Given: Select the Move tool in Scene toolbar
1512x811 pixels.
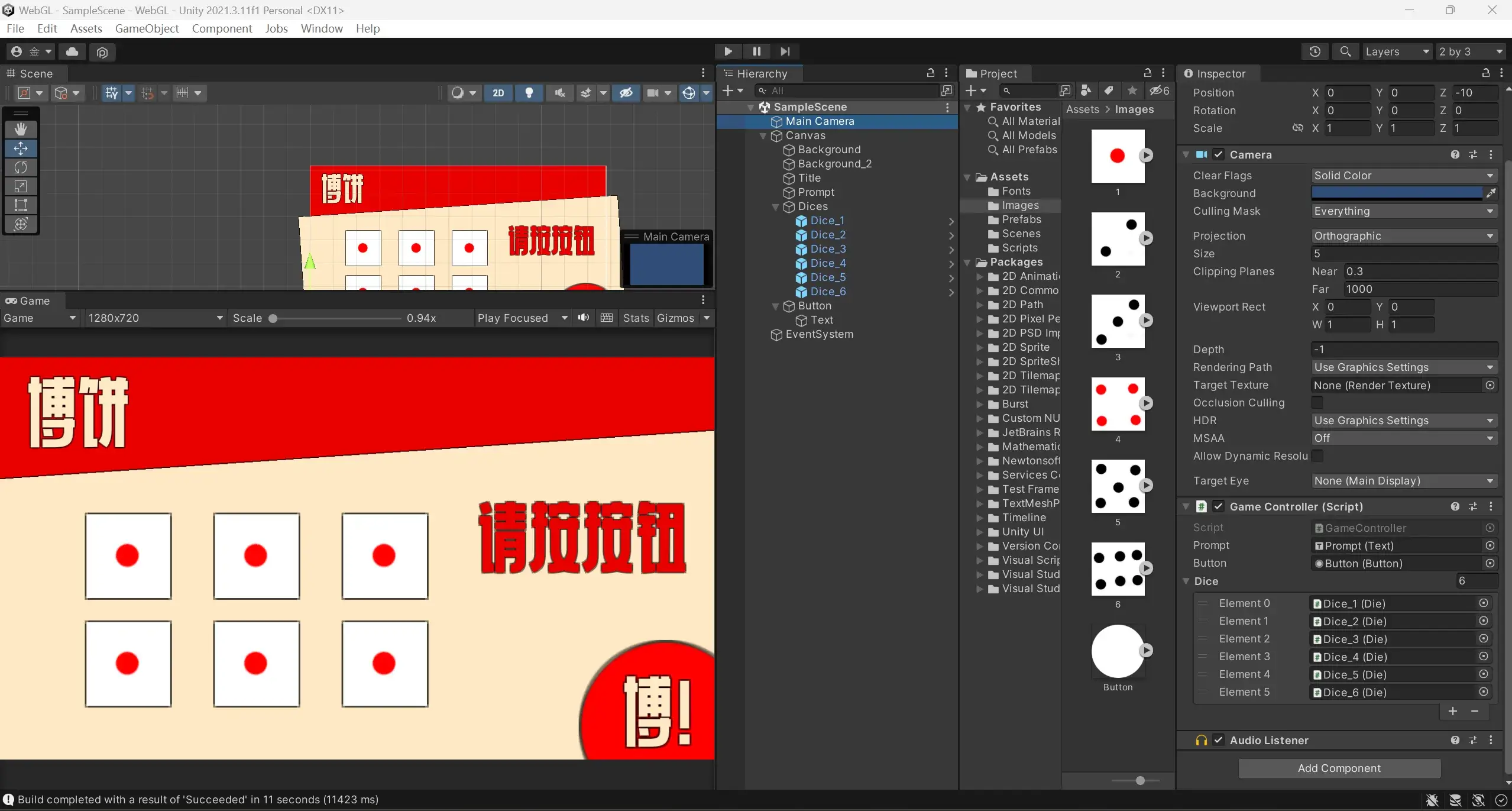Looking at the screenshot, I should point(21,148).
